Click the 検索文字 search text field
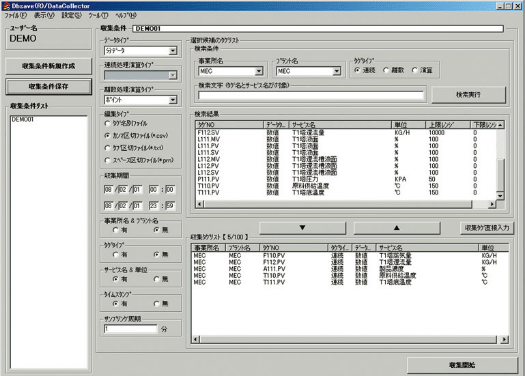The height and width of the screenshot is (376, 525). click(311, 95)
